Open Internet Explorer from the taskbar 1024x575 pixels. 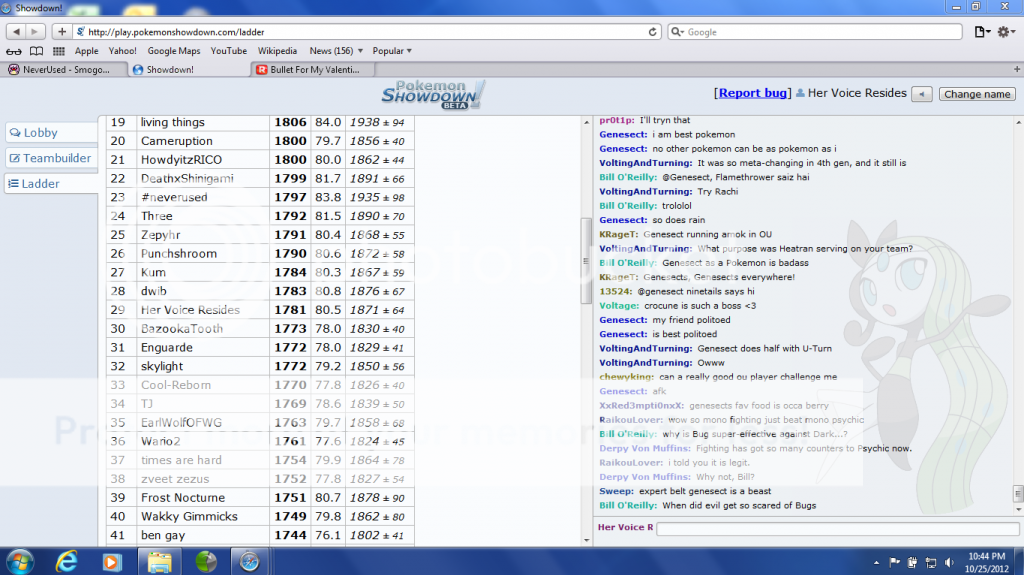pos(67,560)
